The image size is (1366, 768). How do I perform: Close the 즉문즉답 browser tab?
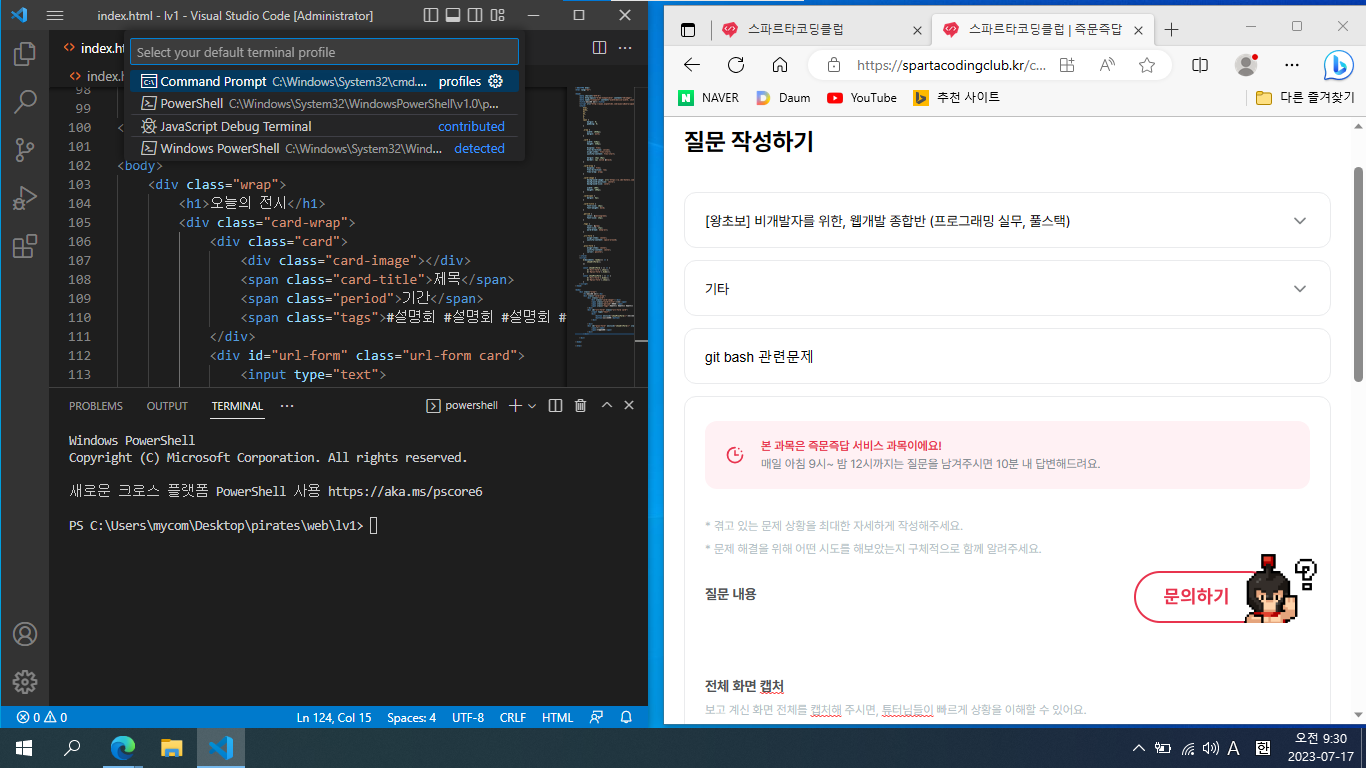[x=1140, y=30]
